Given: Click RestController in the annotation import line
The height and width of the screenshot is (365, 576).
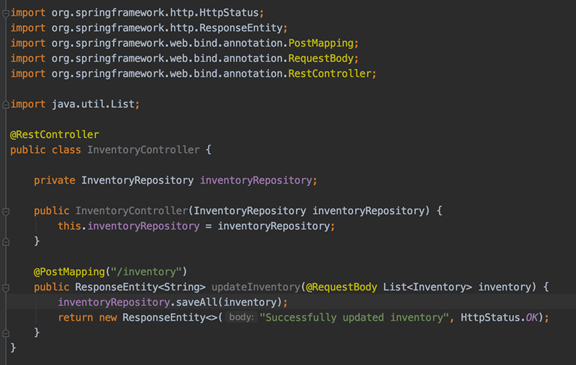Looking at the screenshot, I should pyautogui.click(x=330, y=73).
